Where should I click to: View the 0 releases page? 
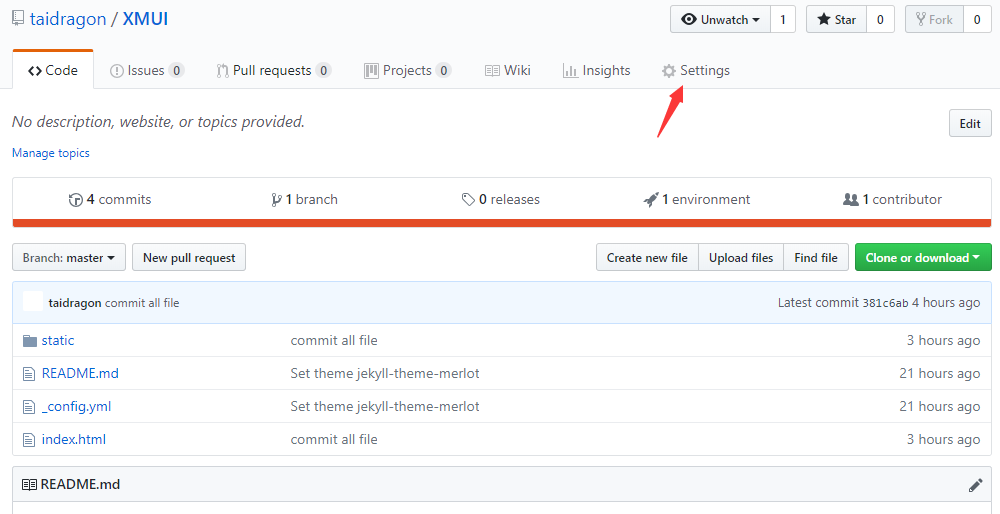(501, 200)
